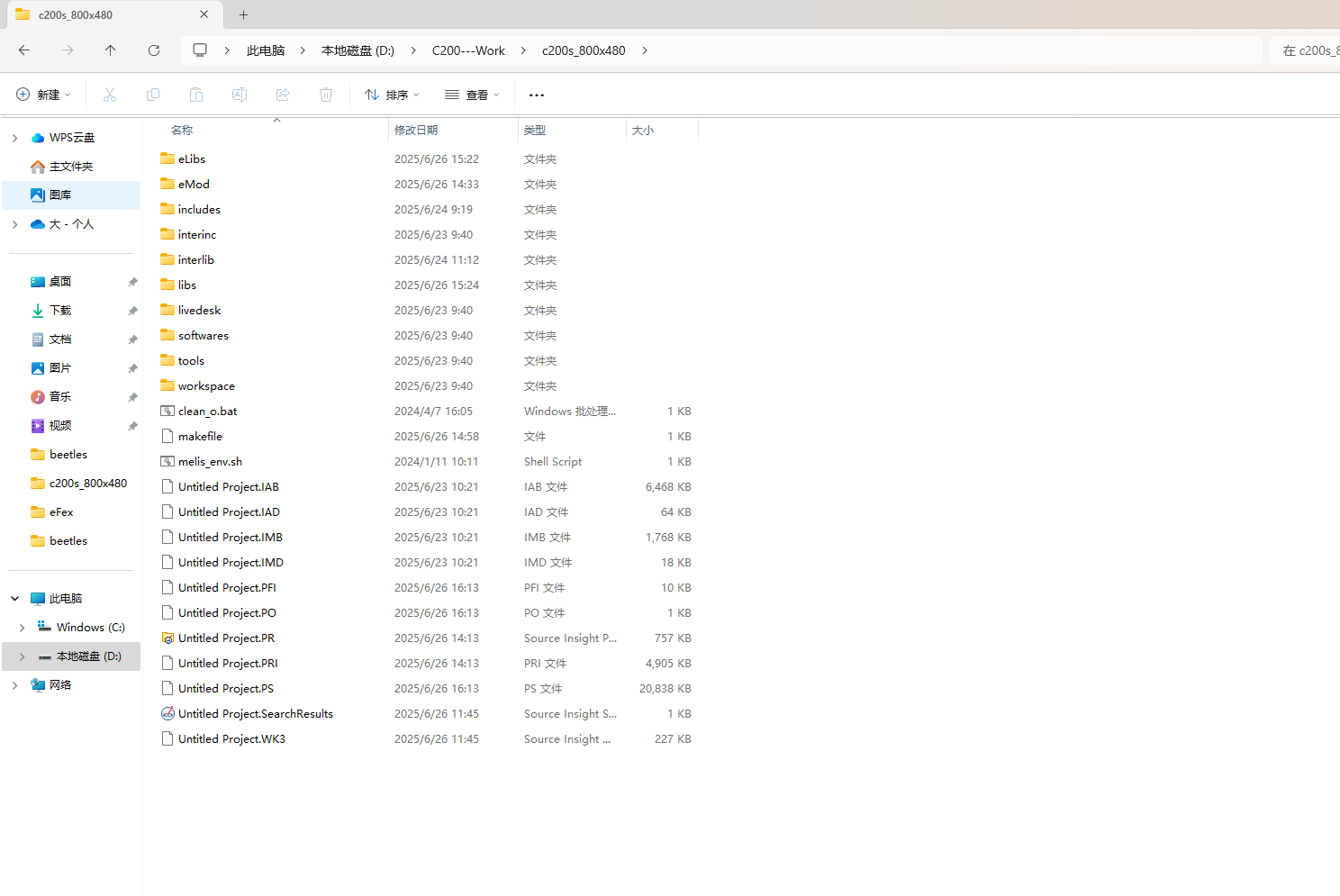Image resolution: width=1340 pixels, height=896 pixels.
Task: Click the Cut scissors icon
Action: pyautogui.click(x=110, y=95)
